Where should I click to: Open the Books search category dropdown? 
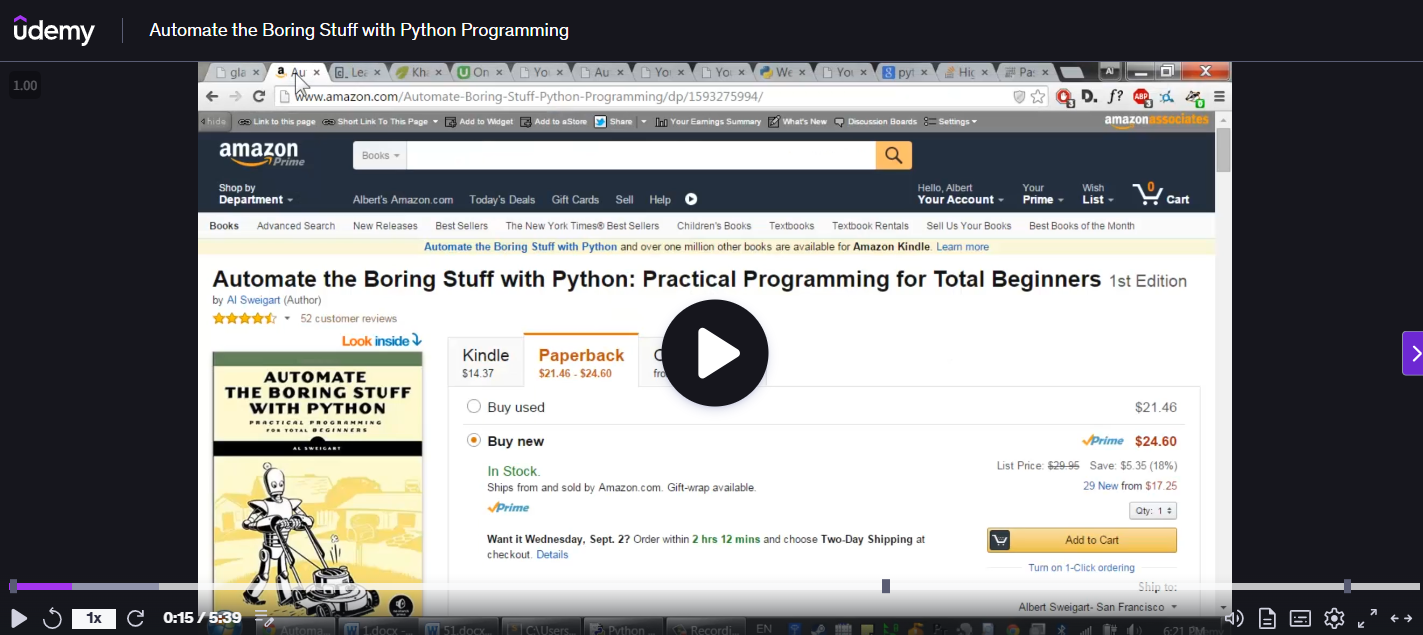click(x=380, y=155)
